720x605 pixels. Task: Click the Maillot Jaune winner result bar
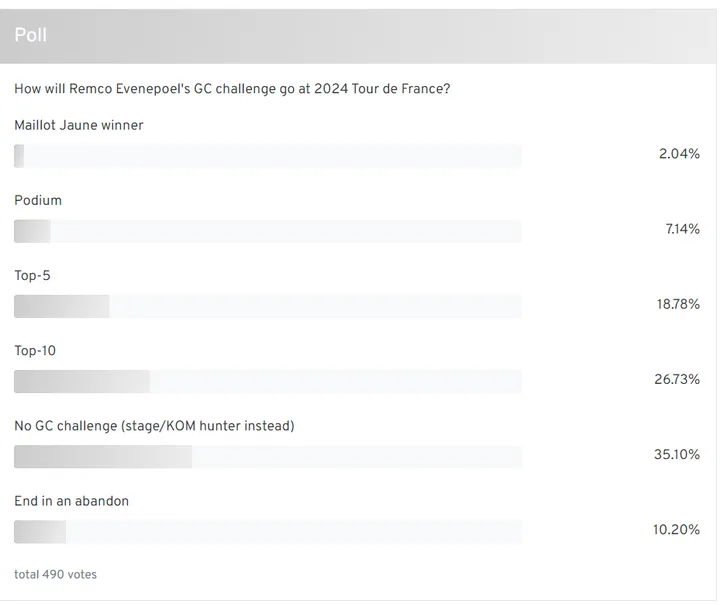(268, 156)
